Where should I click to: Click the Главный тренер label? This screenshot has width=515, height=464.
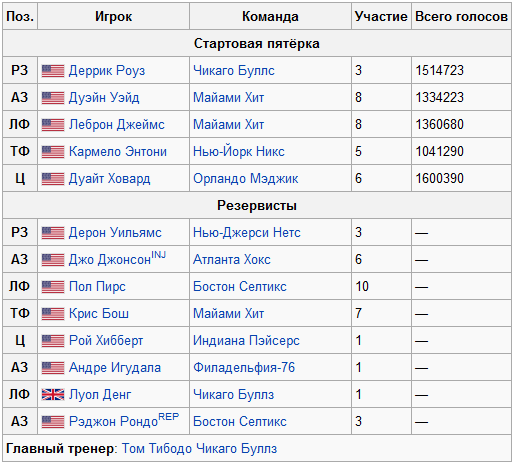tap(60, 449)
